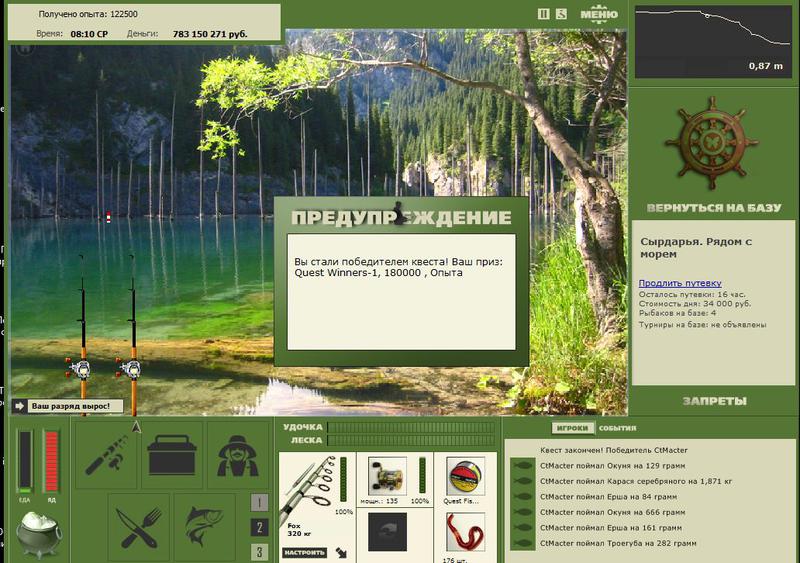Click the red-white float on the water
This screenshot has height=563, width=800.
click(x=108, y=217)
